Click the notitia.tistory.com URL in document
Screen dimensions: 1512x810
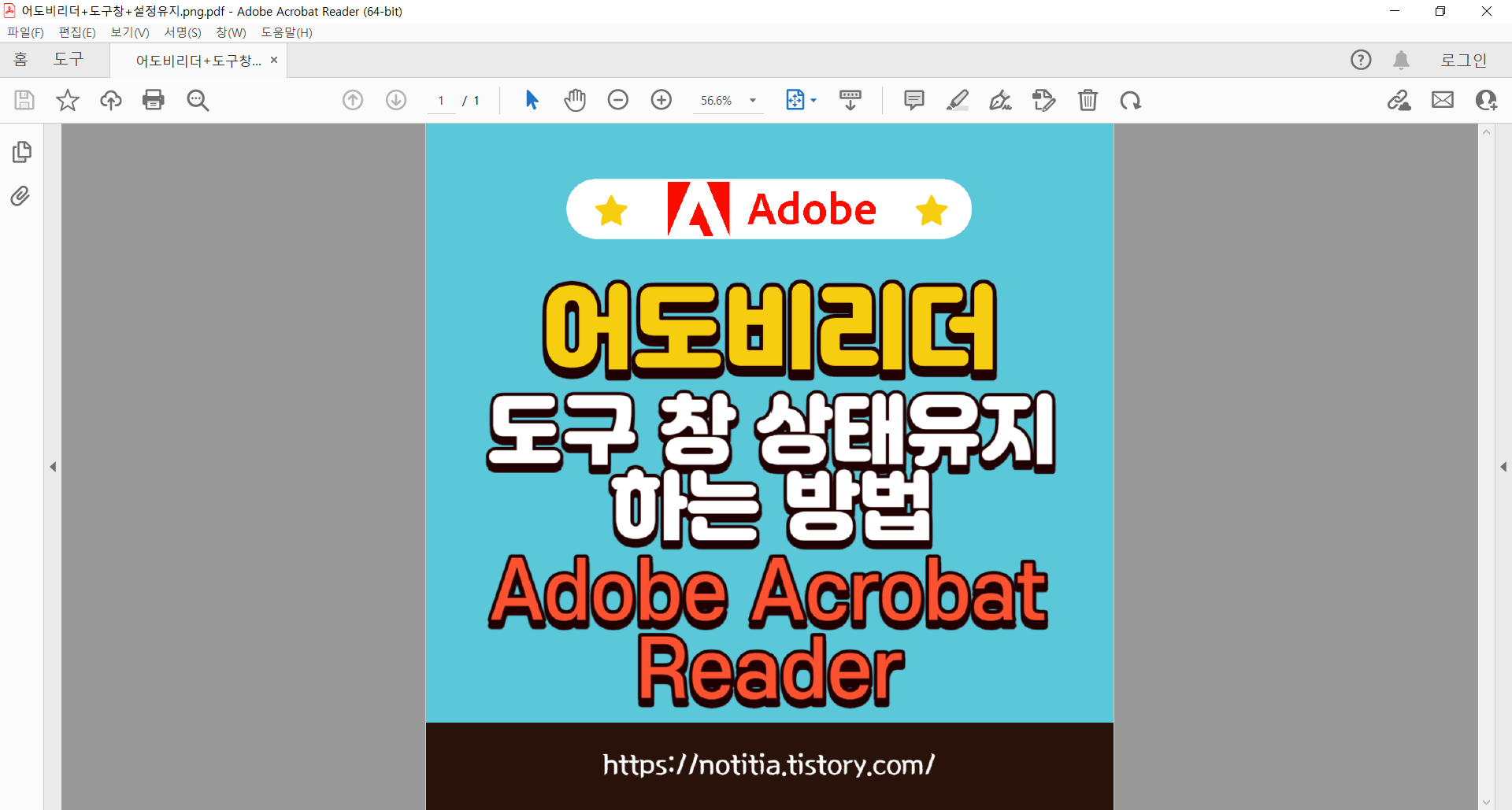(x=769, y=764)
